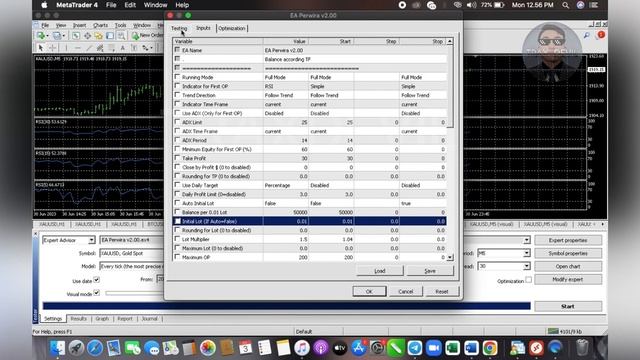Switch to the Testing tab
The height and width of the screenshot is (360, 640).
tap(179, 28)
